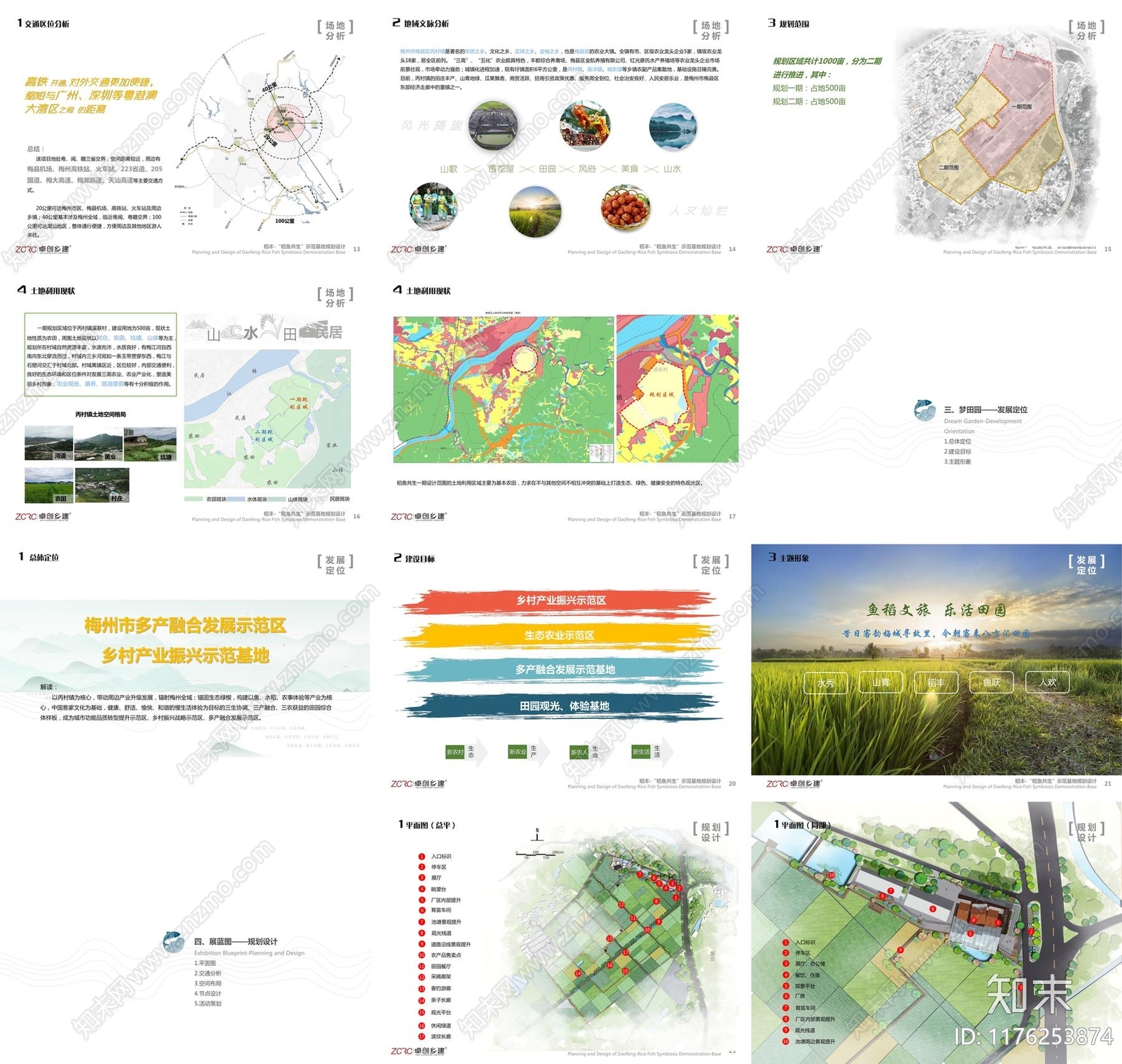Click the 2 地域文脉分析 slide title
1122x1064 pixels.
click(x=420, y=23)
